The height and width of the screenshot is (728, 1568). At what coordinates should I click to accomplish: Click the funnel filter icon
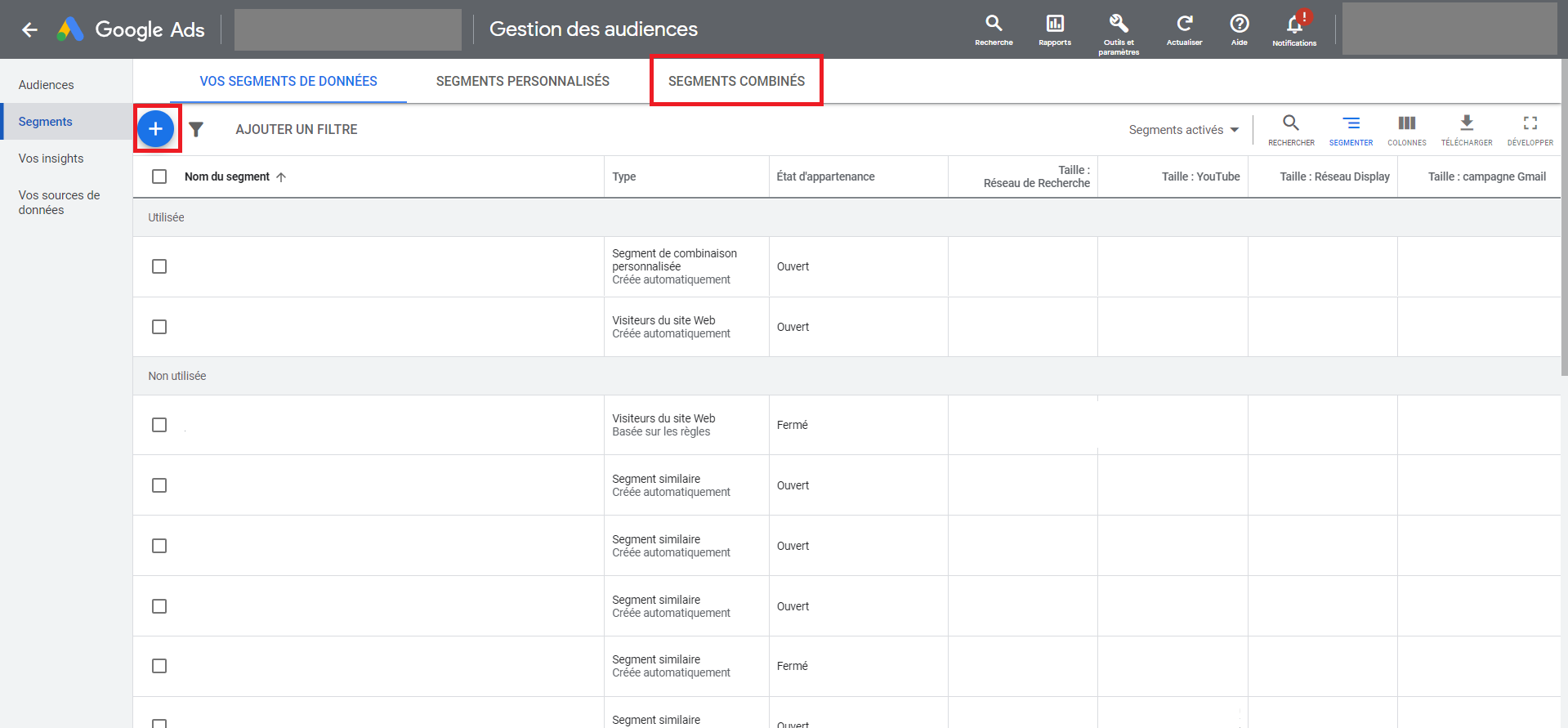196,129
